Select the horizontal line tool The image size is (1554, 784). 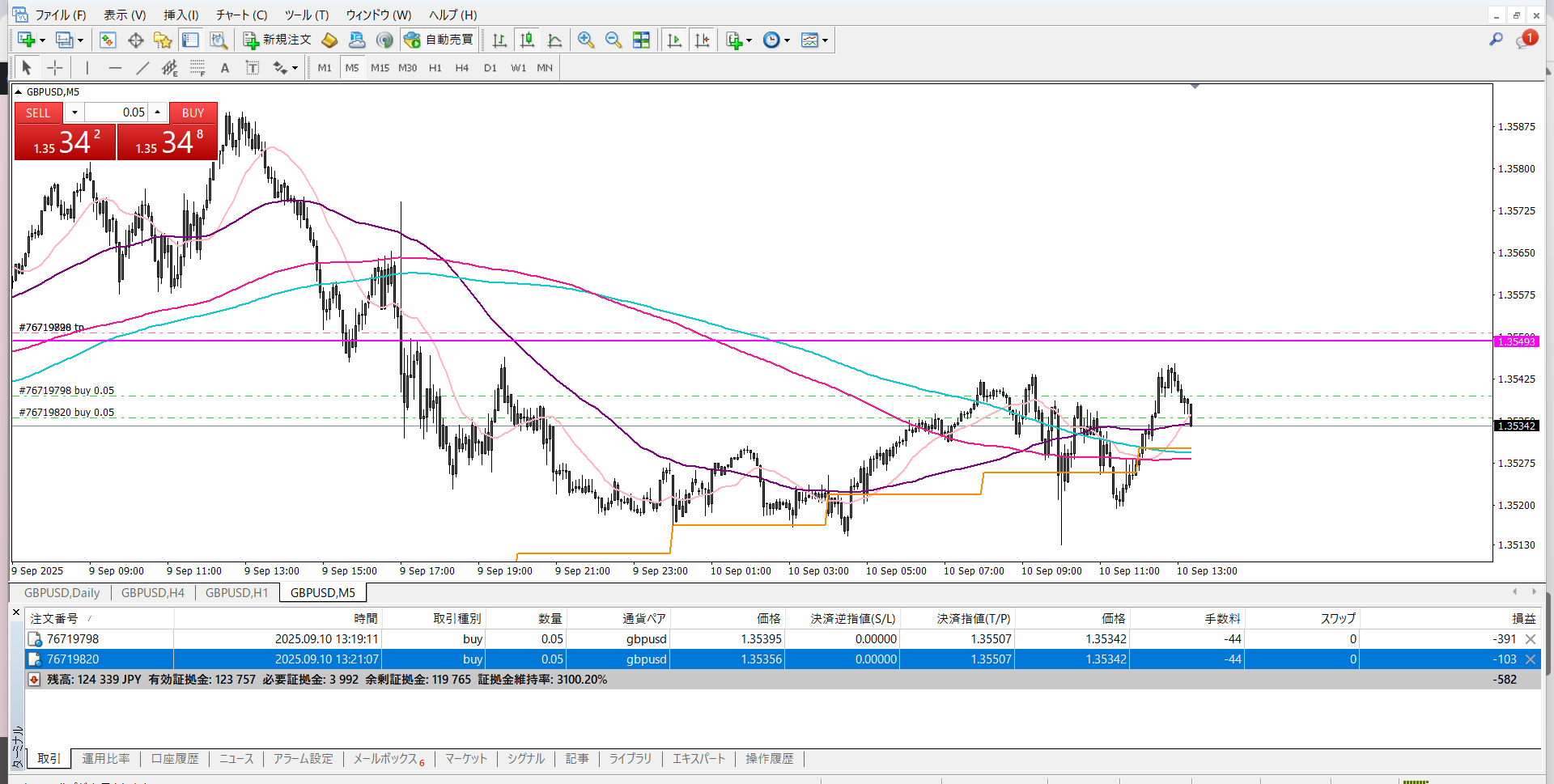click(x=115, y=68)
